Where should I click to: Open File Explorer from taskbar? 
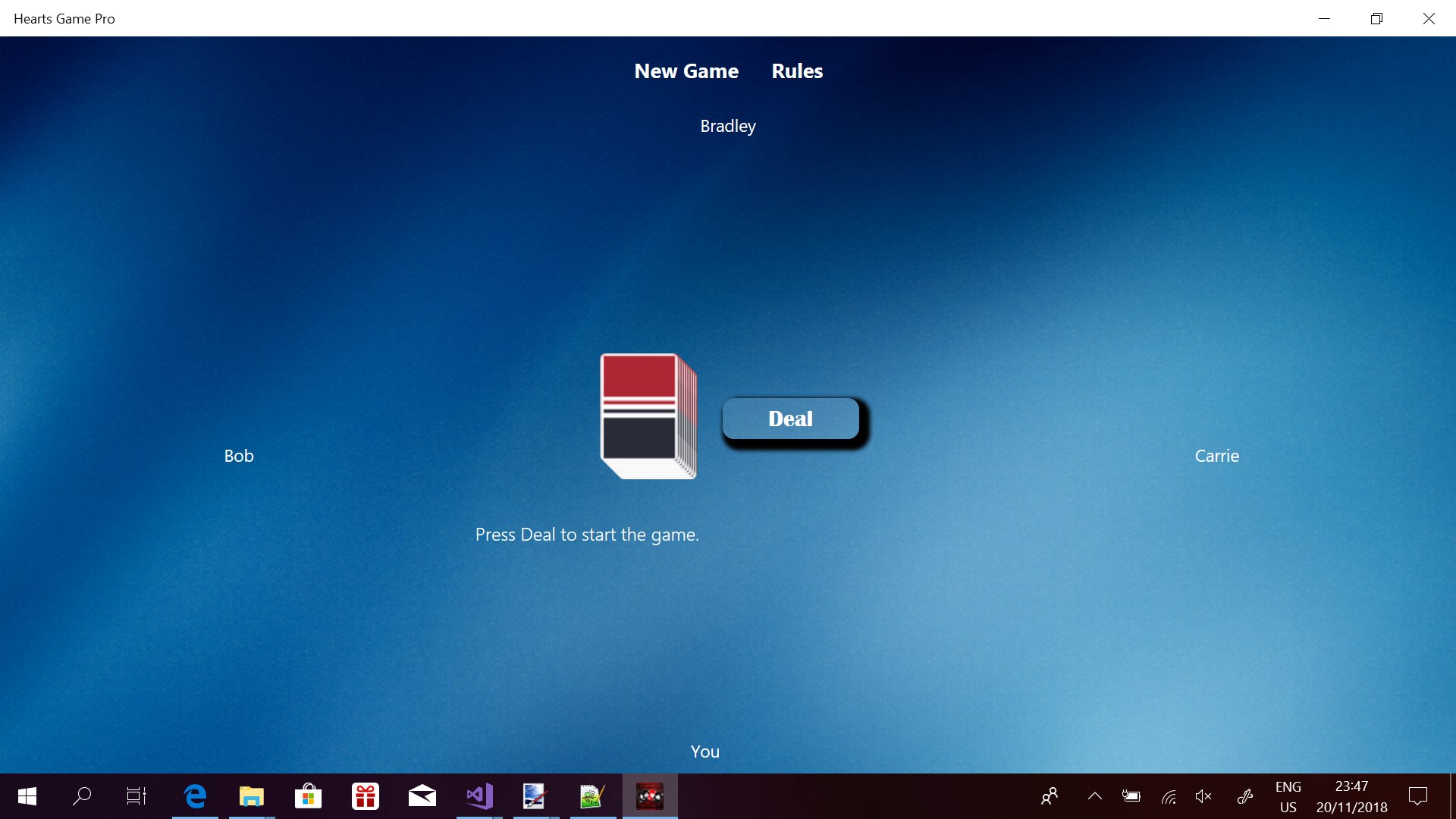251,796
